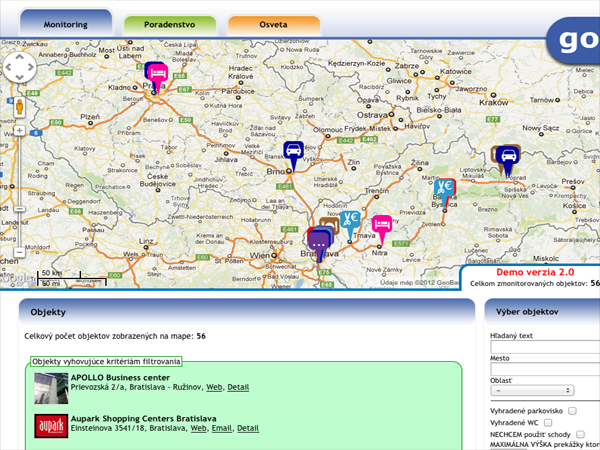
Task: Open the Monitoring tab
Action: point(66,24)
